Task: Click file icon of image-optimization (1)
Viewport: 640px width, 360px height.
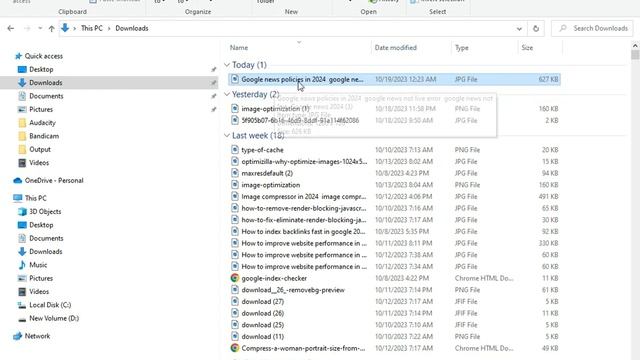Action: pyautogui.click(x=235, y=109)
